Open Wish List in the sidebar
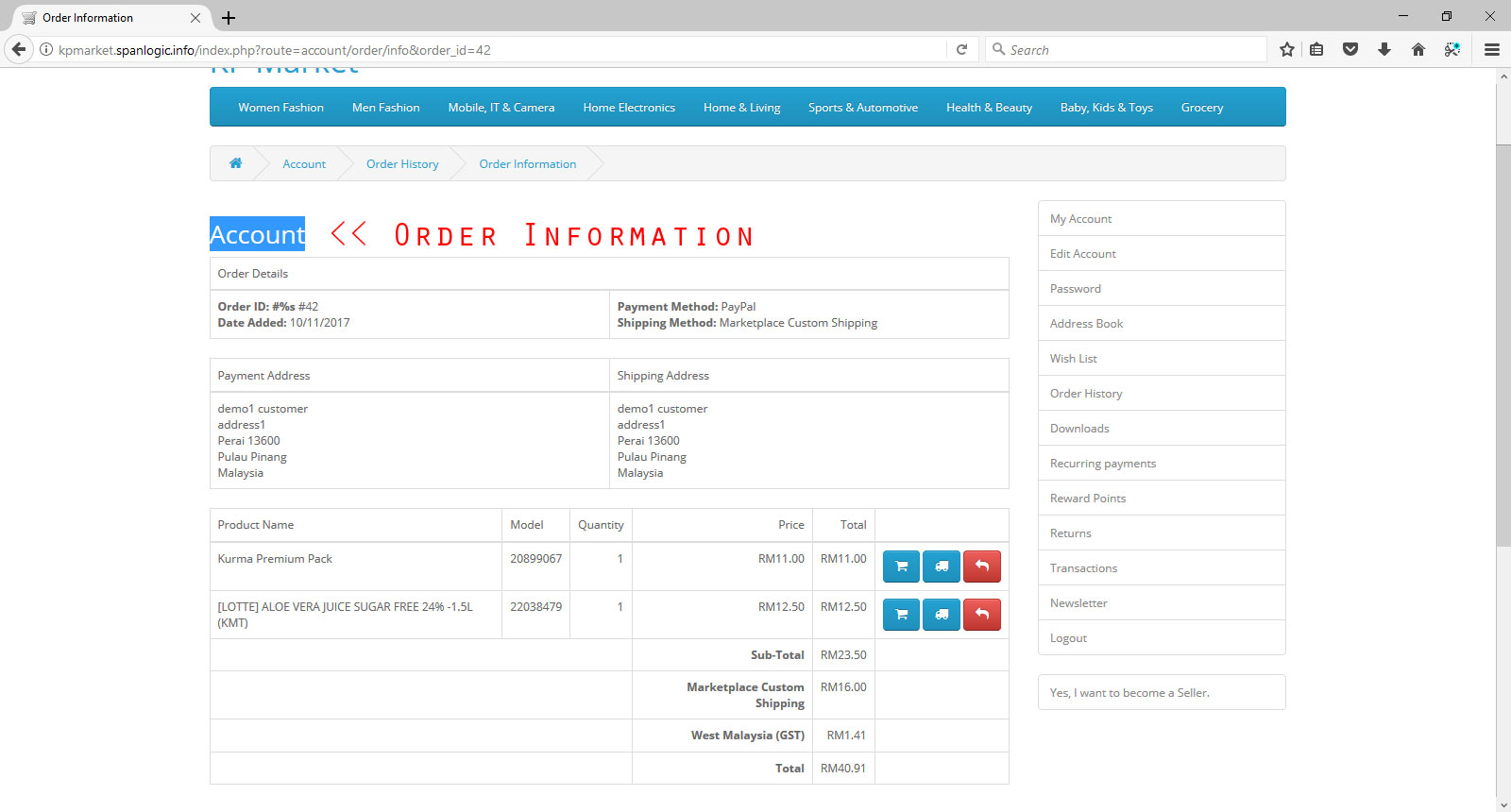 (x=1162, y=359)
